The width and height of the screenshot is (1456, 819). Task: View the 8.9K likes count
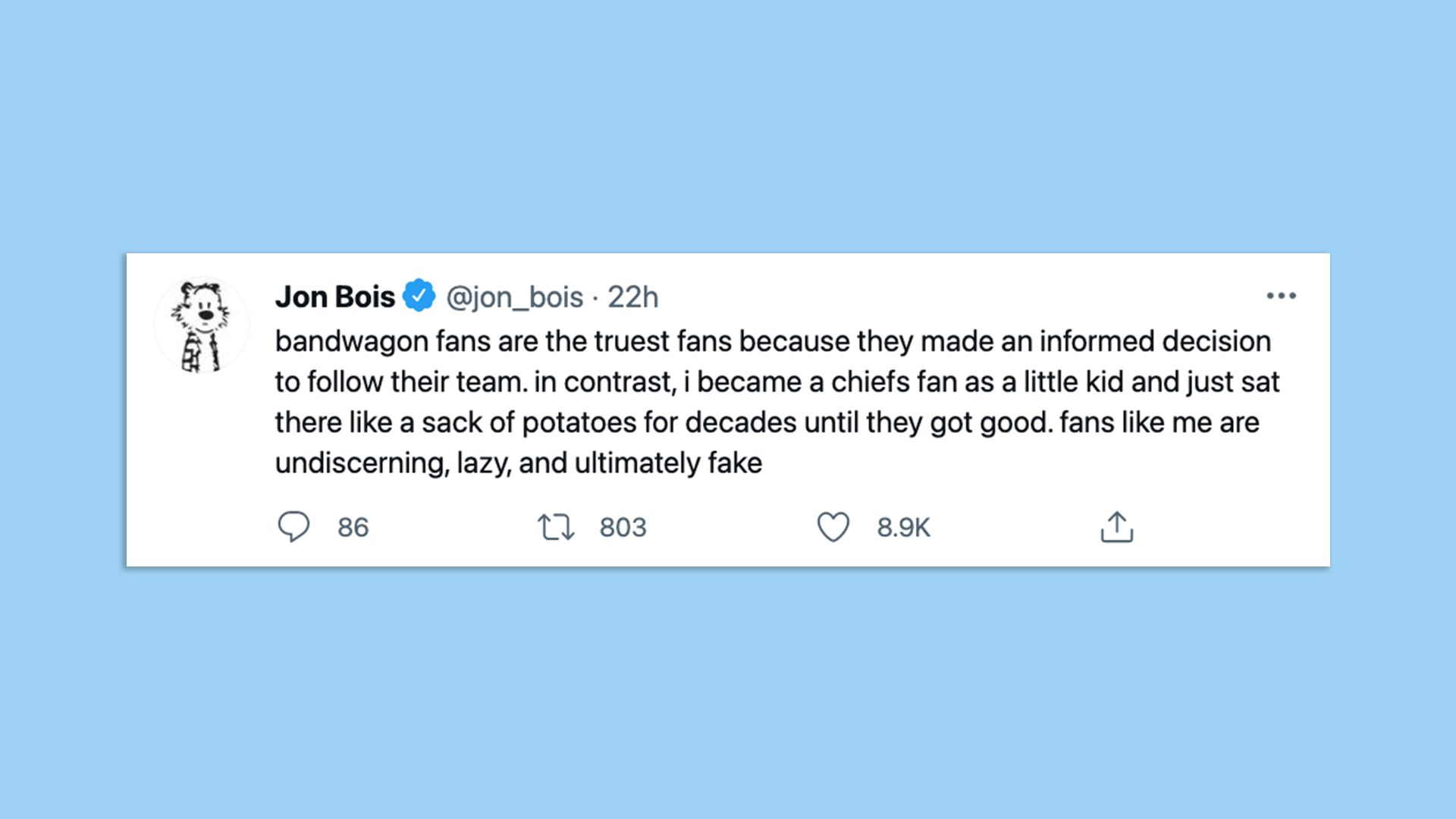902,527
